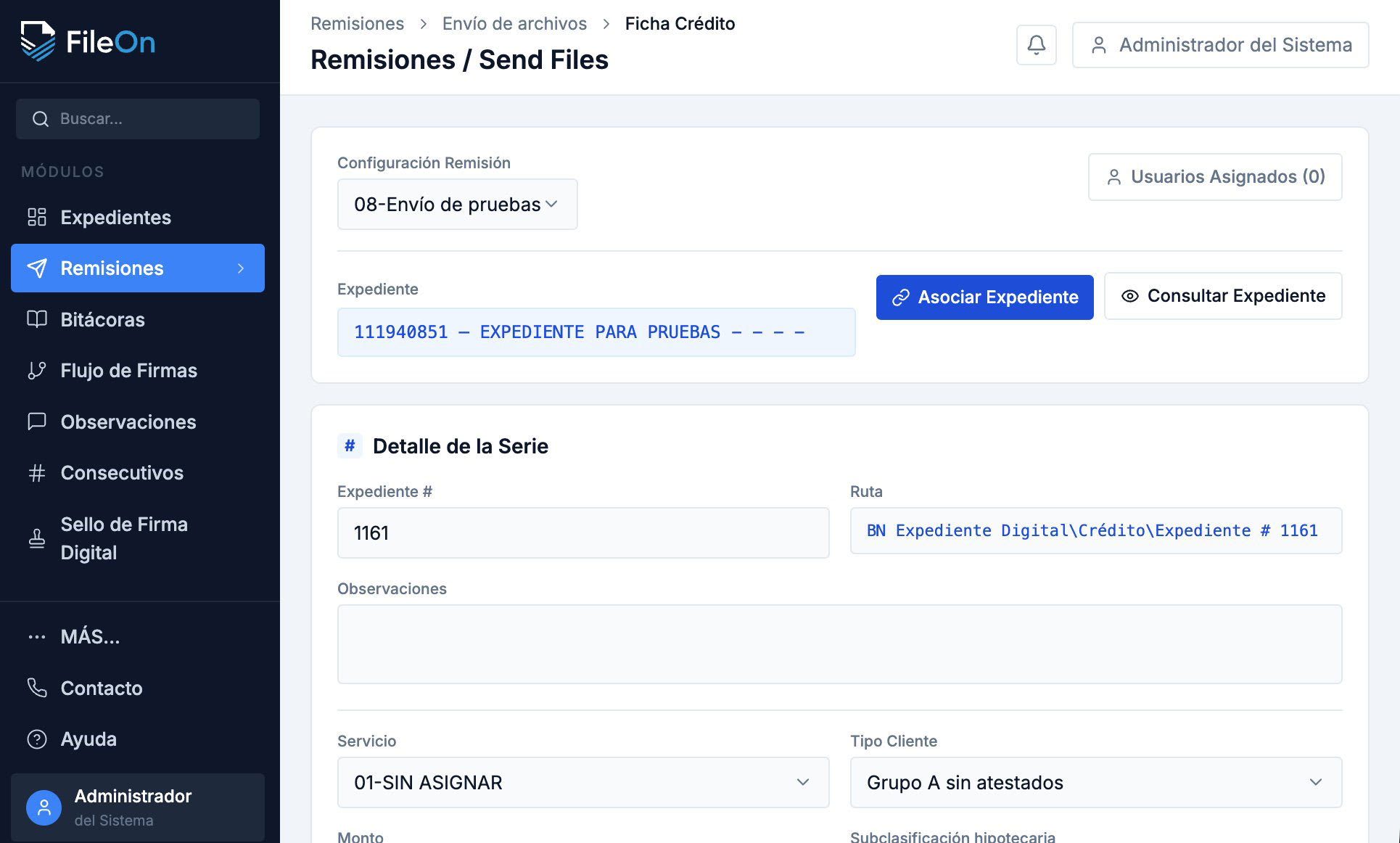
Task: Click the Ficha Crédito breadcrumb
Action: [x=680, y=24]
